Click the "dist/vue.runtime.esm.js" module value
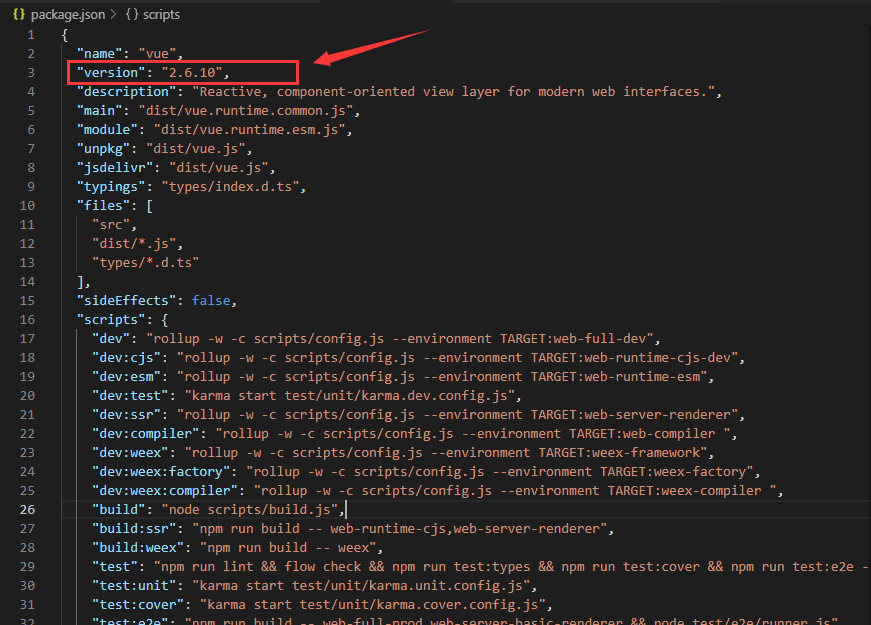Screen dimensions: 871x625 click(x=250, y=129)
